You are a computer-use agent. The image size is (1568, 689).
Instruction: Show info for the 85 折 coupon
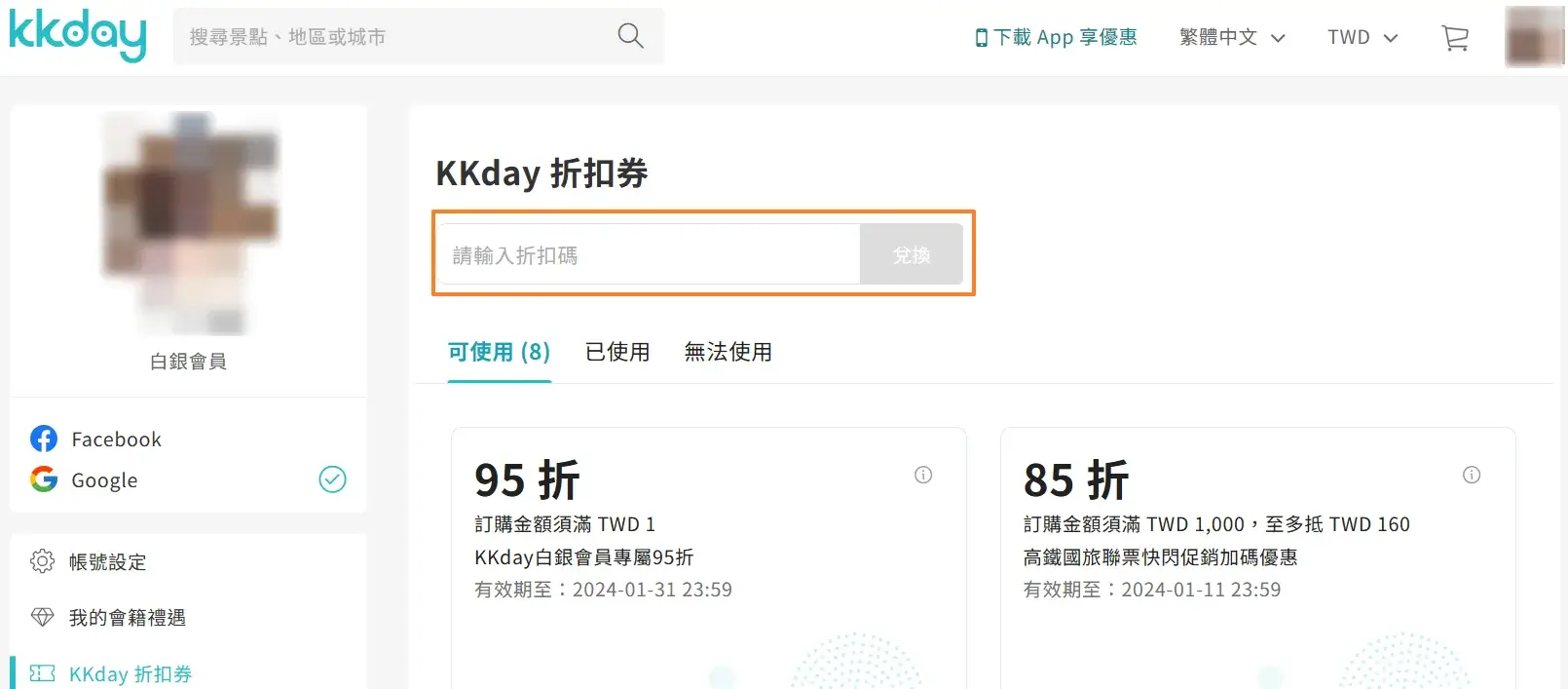pyautogui.click(x=1472, y=475)
